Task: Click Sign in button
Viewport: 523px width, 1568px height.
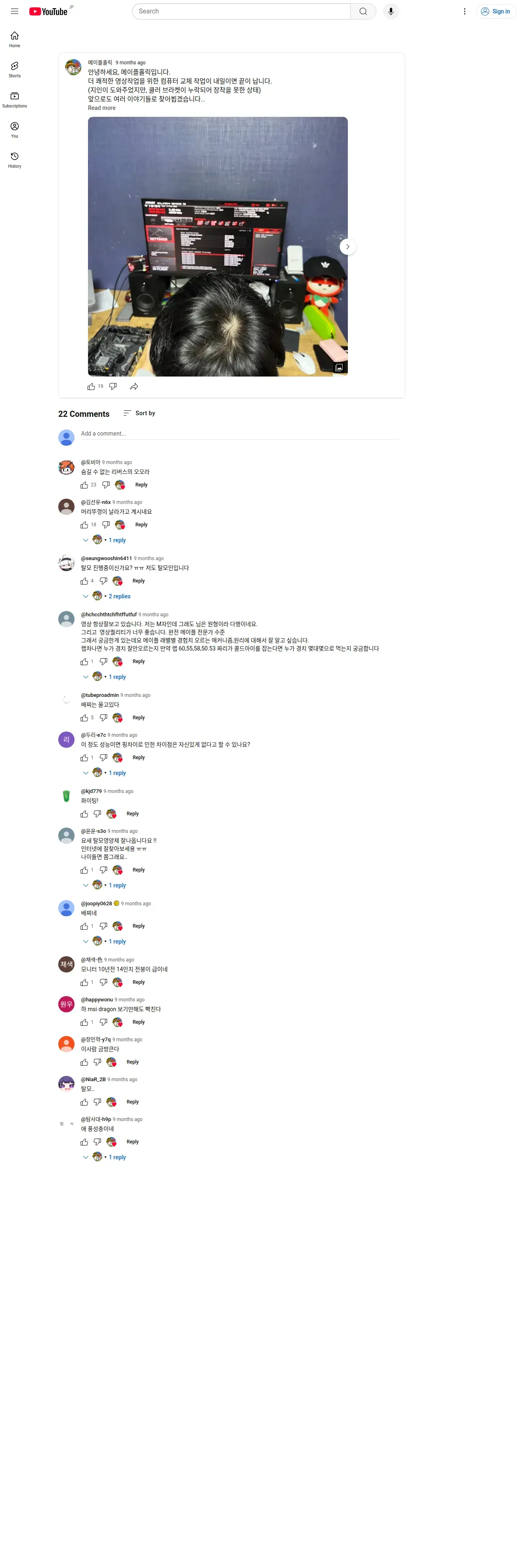Action: click(x=496, y=11)
